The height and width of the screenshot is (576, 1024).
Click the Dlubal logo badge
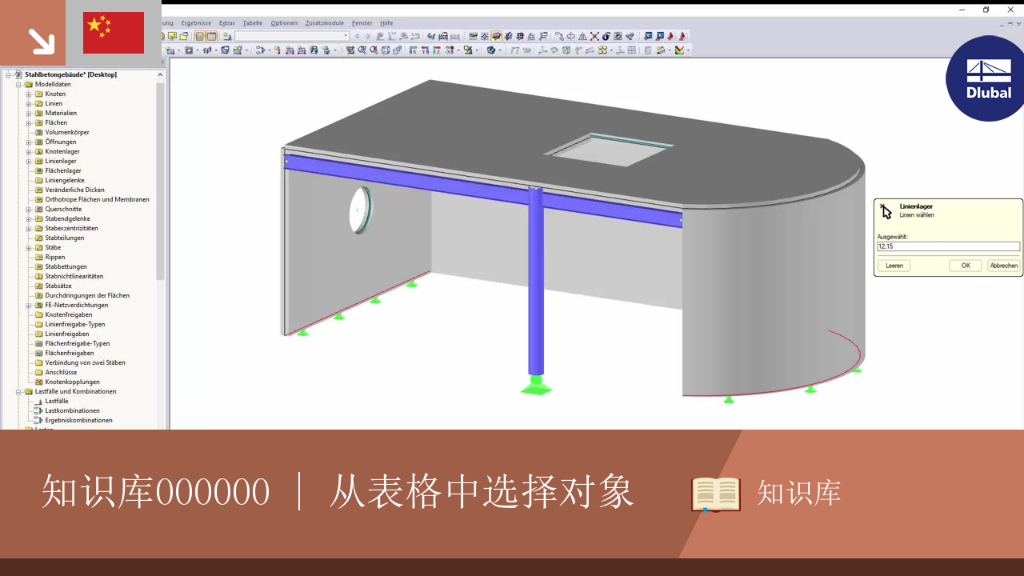[986, 78]
